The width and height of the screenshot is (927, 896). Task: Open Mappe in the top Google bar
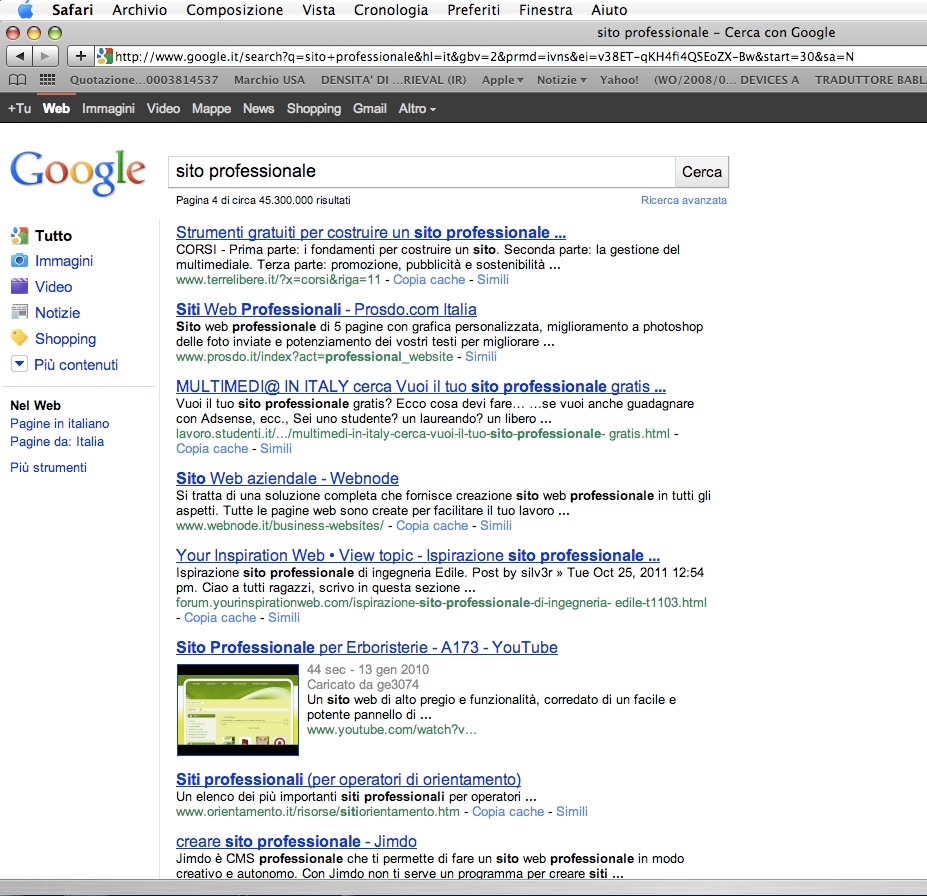[x=211, y=109]
